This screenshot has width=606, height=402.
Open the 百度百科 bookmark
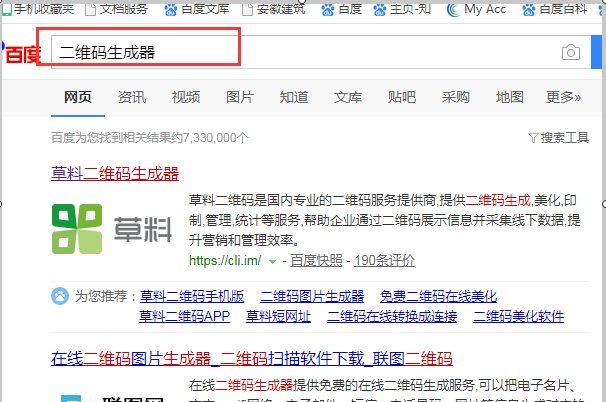click(x=555, y=9)
